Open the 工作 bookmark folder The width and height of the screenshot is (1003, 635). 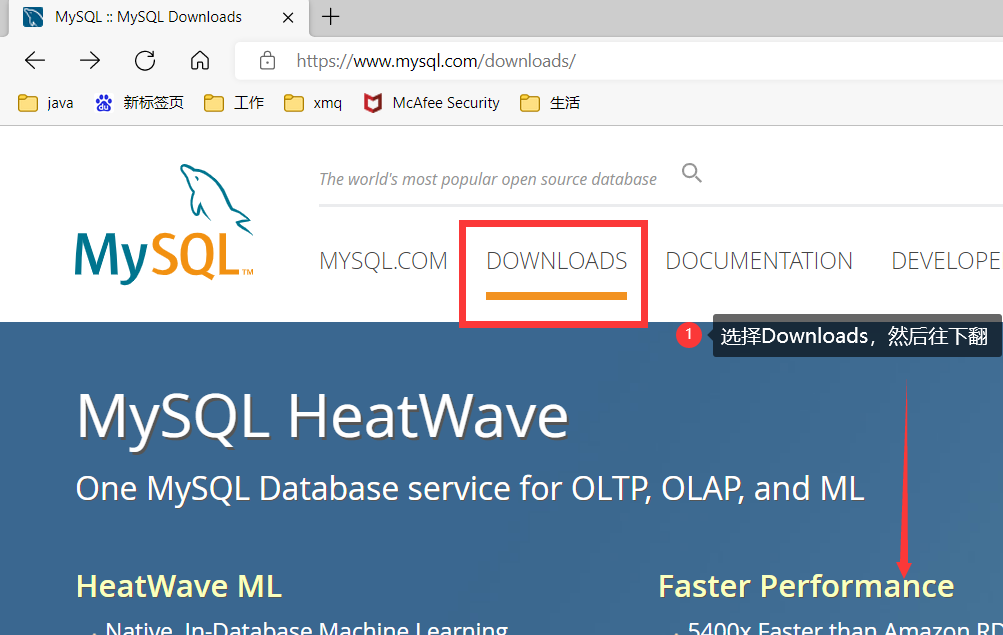coord(234,103)
